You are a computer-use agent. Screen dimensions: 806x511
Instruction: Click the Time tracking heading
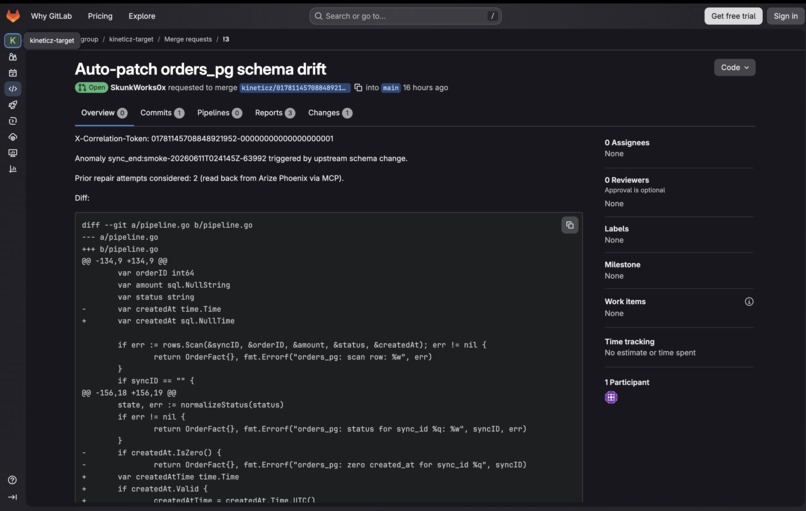point(629,341)
